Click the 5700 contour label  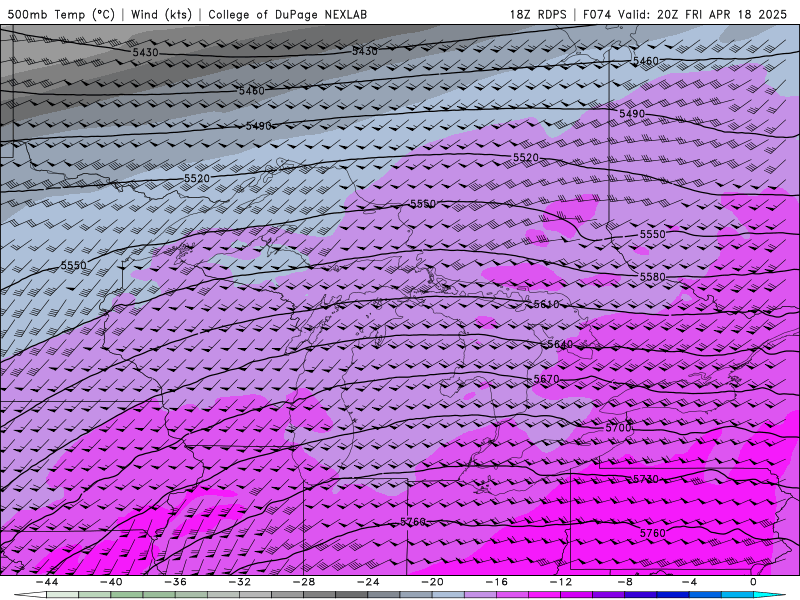[x=618, y=428]
